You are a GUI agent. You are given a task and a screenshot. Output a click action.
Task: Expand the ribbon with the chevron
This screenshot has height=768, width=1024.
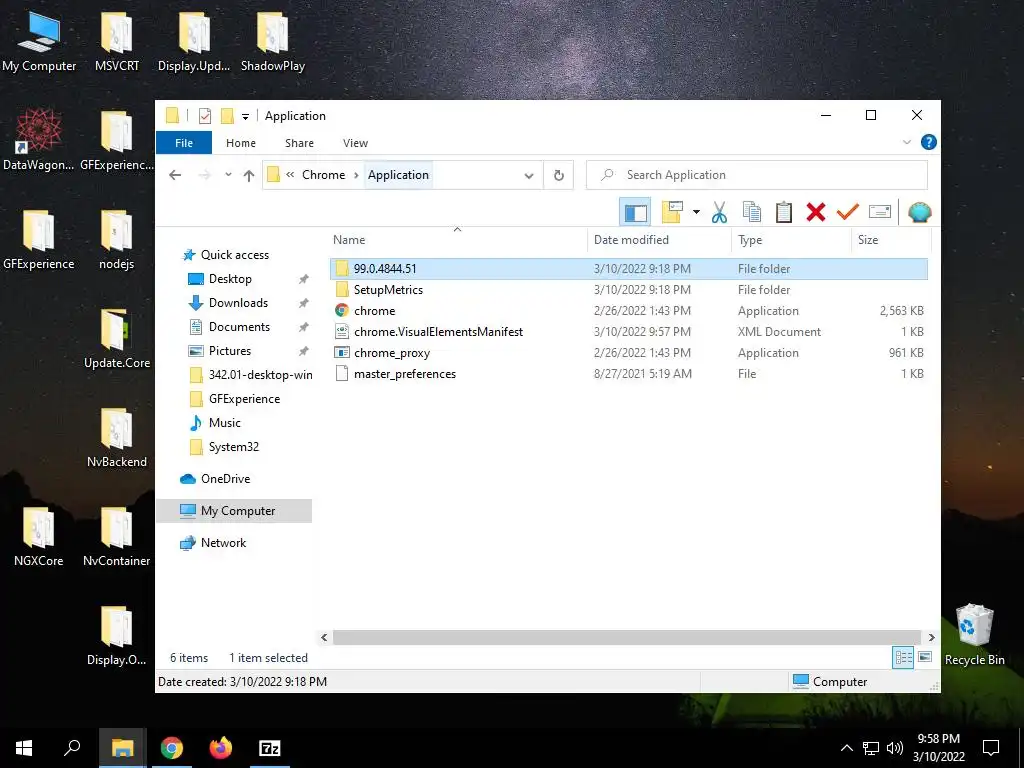coord(906,142)
